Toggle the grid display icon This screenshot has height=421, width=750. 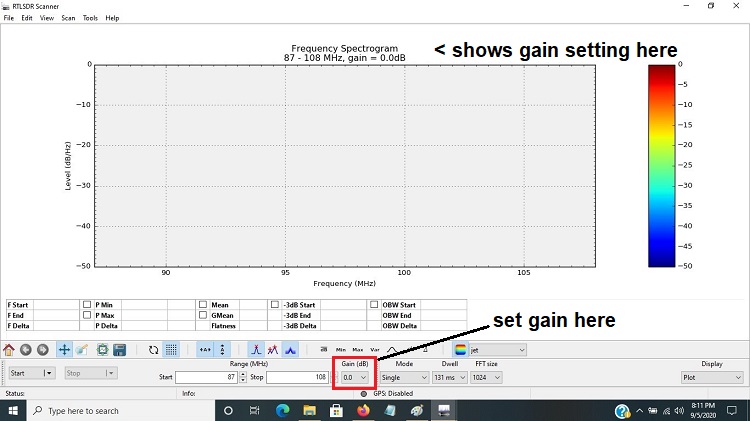tap(171, 350)
